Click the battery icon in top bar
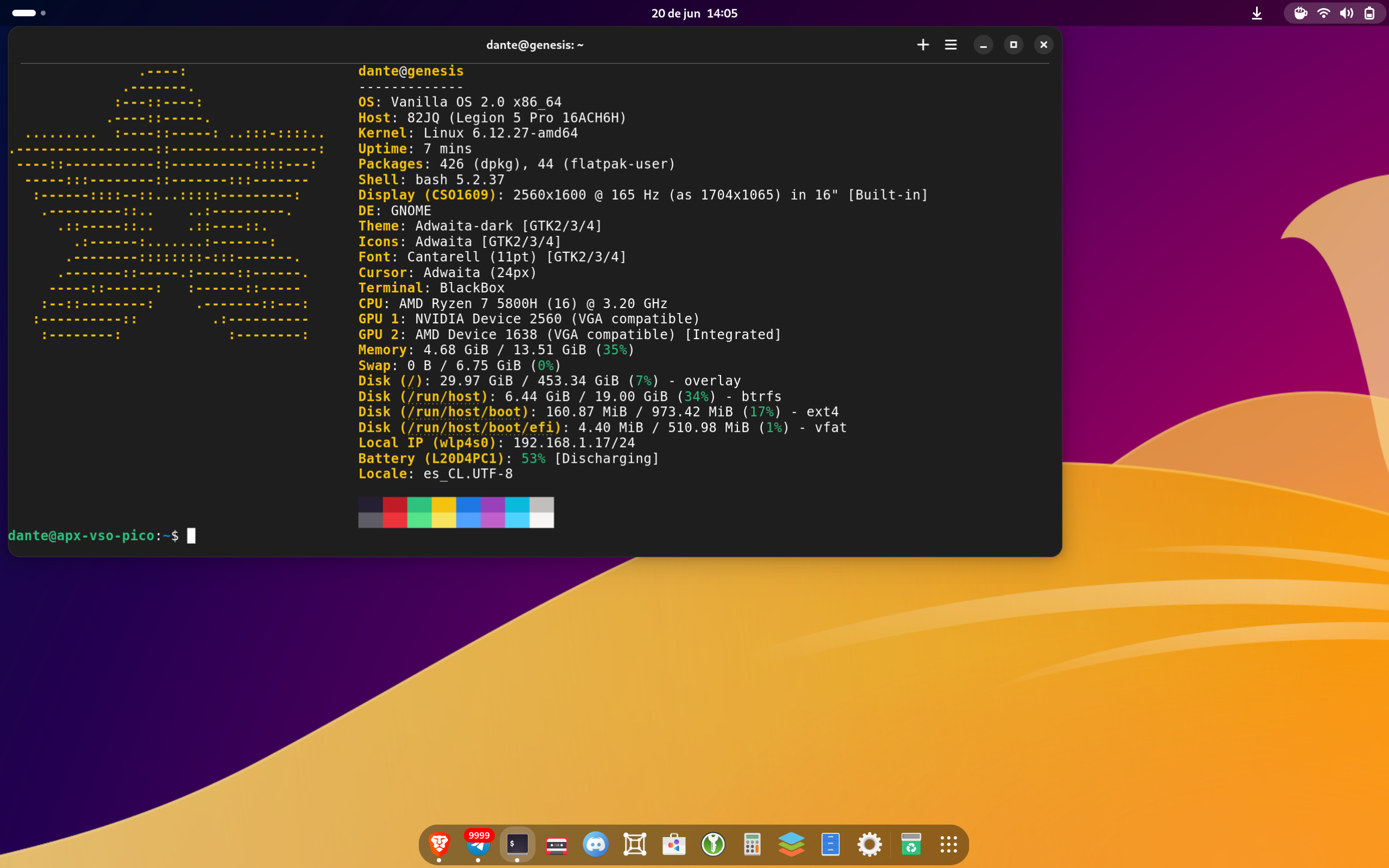 coord(1369,13)
